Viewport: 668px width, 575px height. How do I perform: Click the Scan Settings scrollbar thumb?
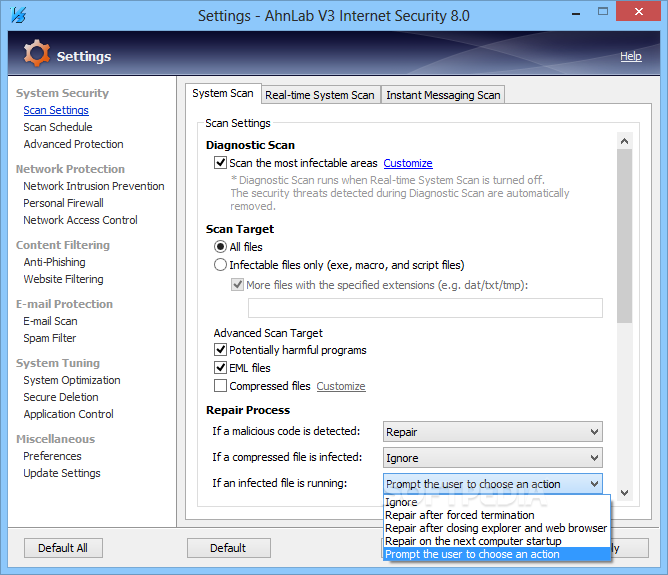(x=625, y=236)
